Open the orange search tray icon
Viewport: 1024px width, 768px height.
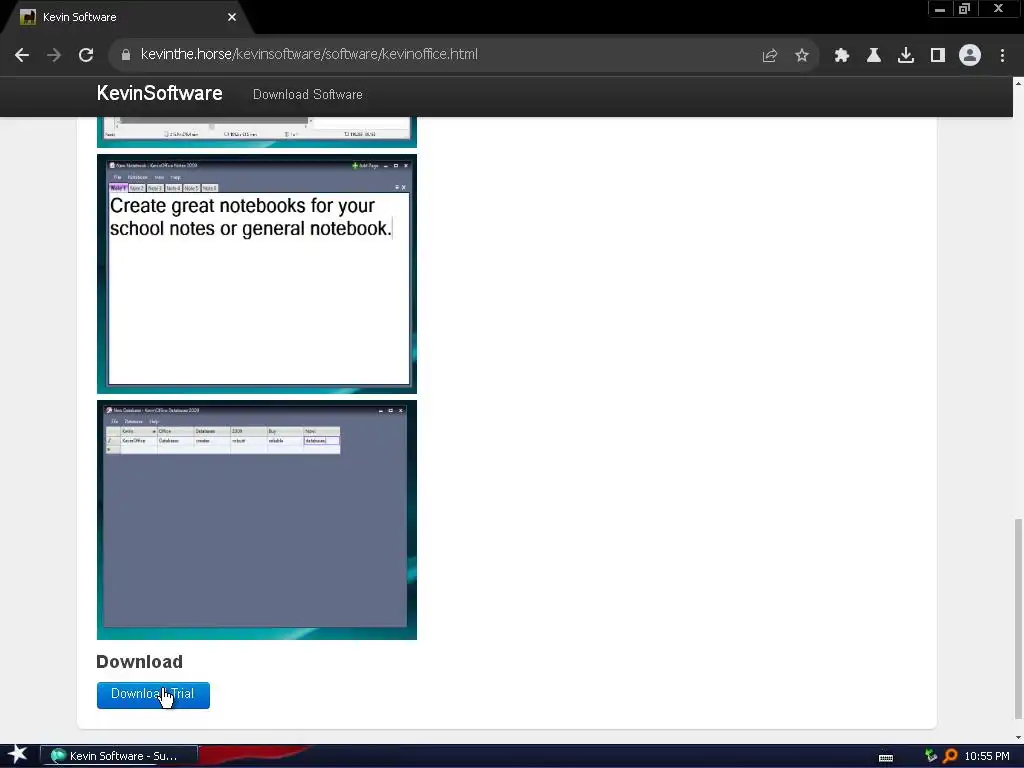(950, 756)
